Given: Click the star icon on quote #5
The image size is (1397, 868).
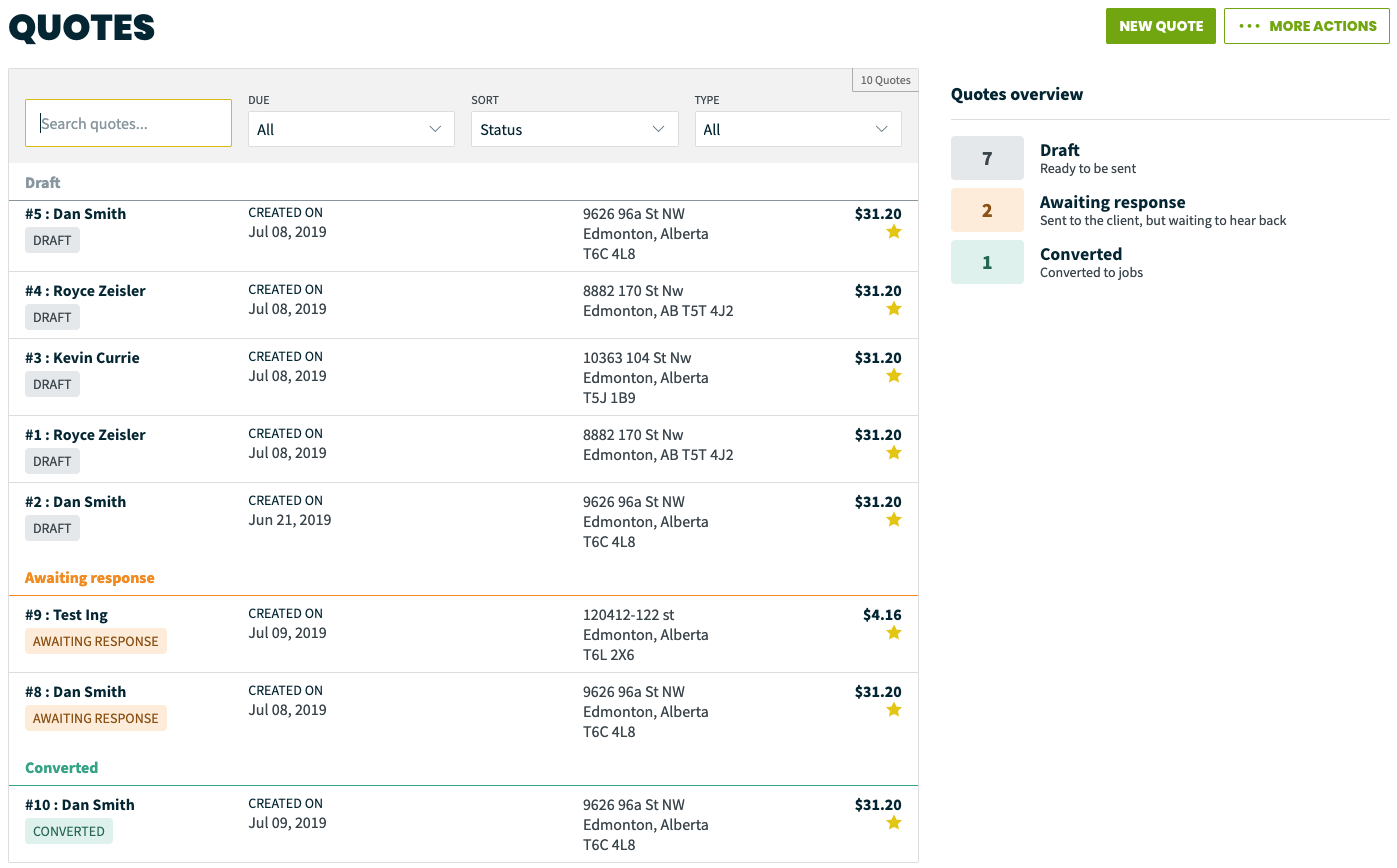Looking at the screenshot, I should point(893,232).
